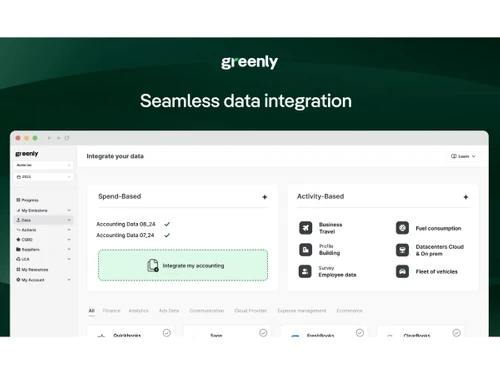Click the Spend-Based card heading
The width and height of the screenshot is (500, 375).
pyautogui.click(x=119, y=196)
